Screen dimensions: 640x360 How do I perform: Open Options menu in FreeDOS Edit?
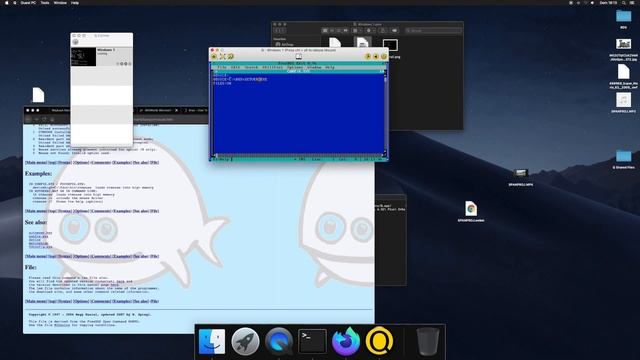295,67
